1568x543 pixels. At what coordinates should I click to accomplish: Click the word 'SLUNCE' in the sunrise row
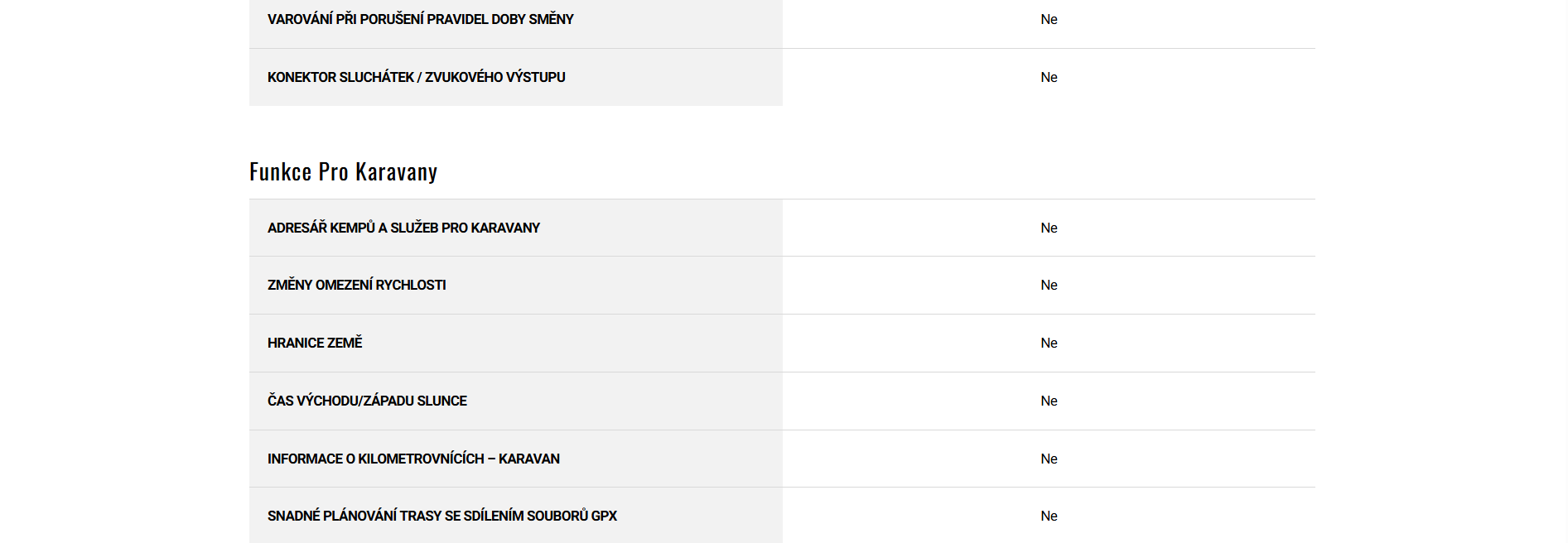441,401
